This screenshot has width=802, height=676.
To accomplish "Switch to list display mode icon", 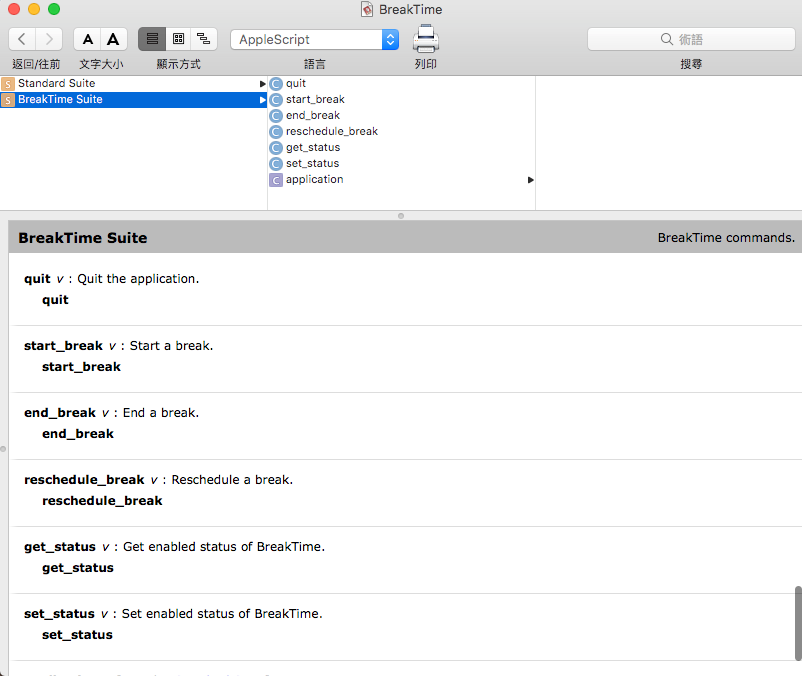I will [x=152, y=39].
